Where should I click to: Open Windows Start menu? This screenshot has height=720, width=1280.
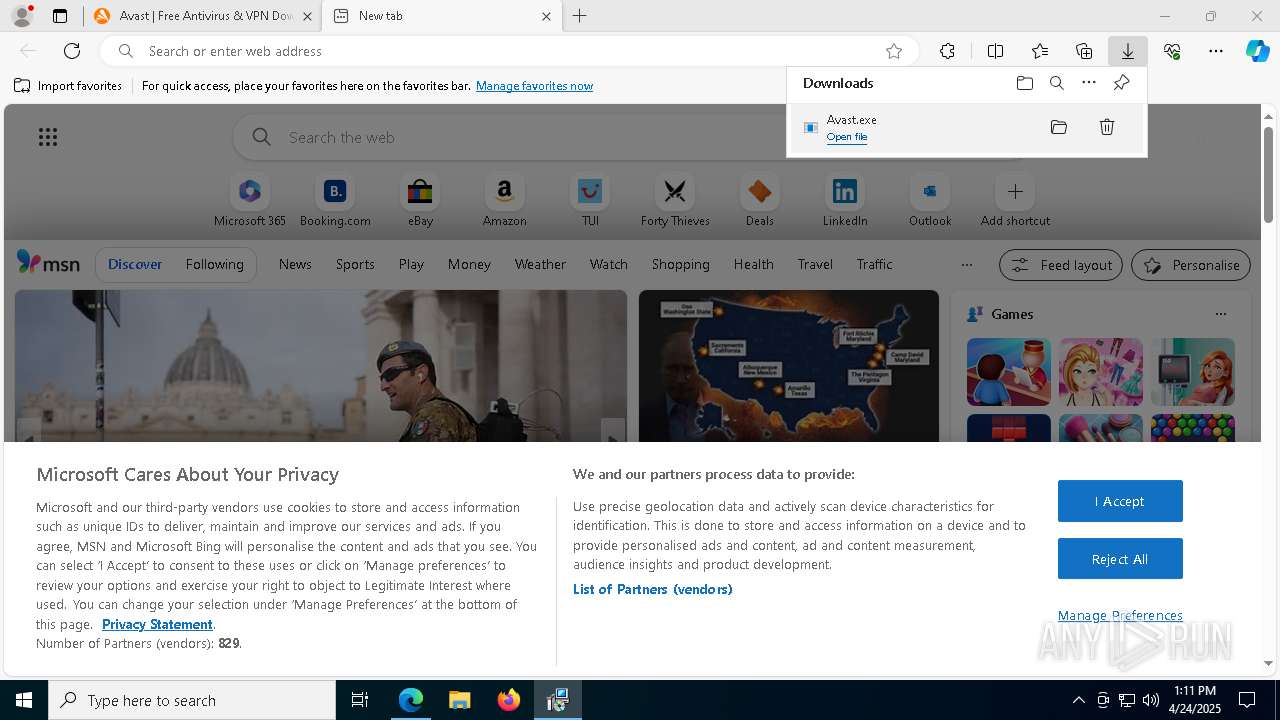click(24, 700)
